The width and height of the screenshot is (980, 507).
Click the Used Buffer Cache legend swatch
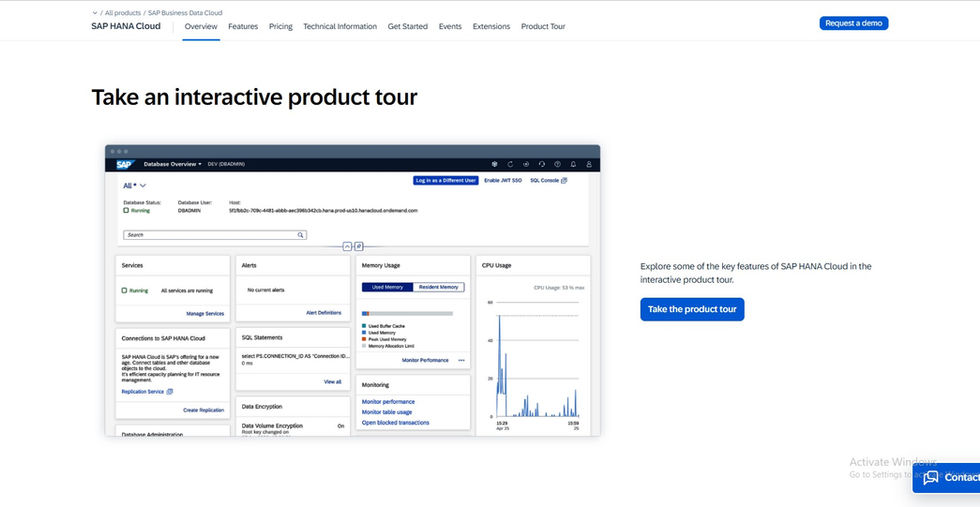pos(364,326)
